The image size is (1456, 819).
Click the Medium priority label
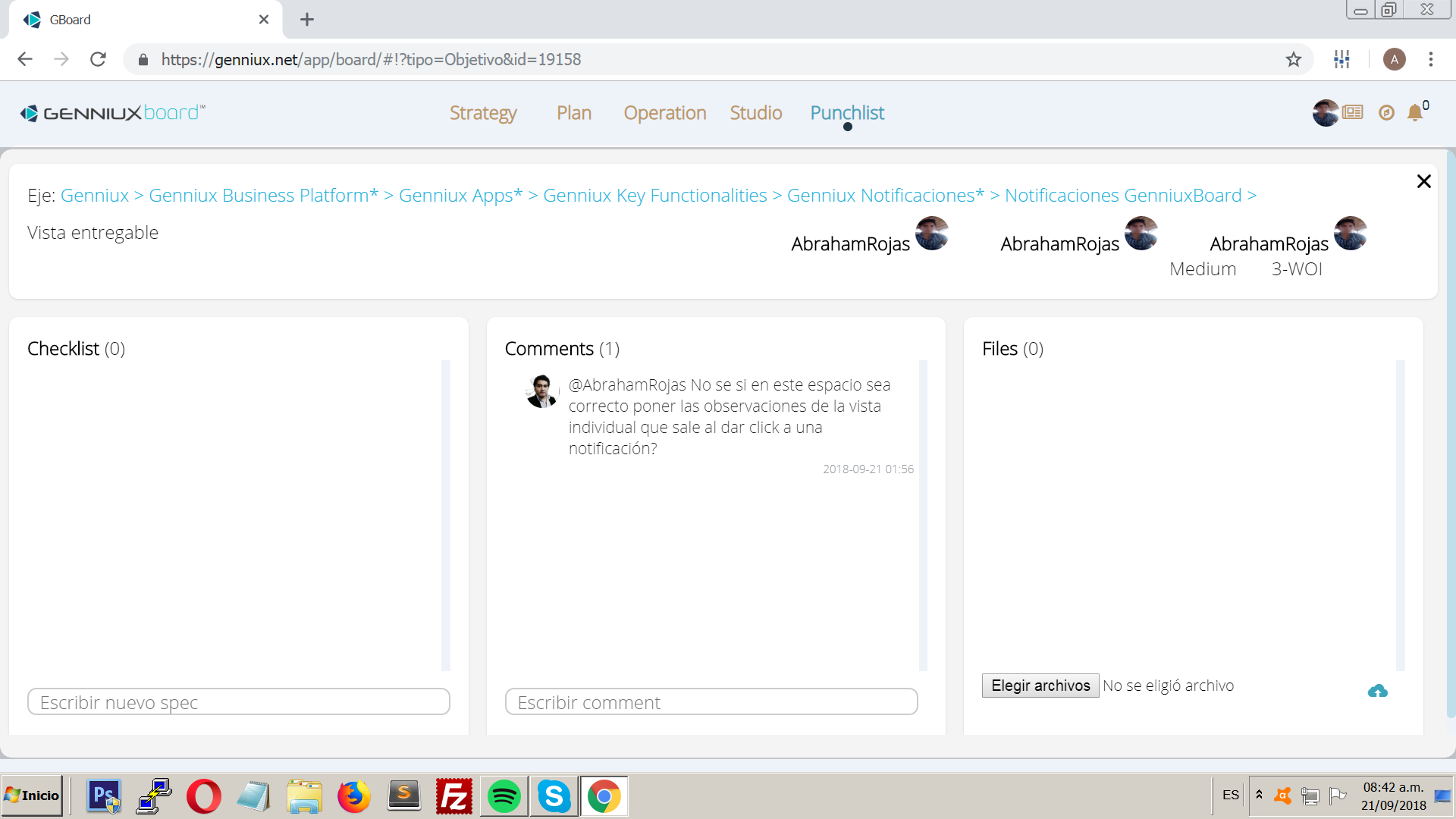[x=1203, y=269]
